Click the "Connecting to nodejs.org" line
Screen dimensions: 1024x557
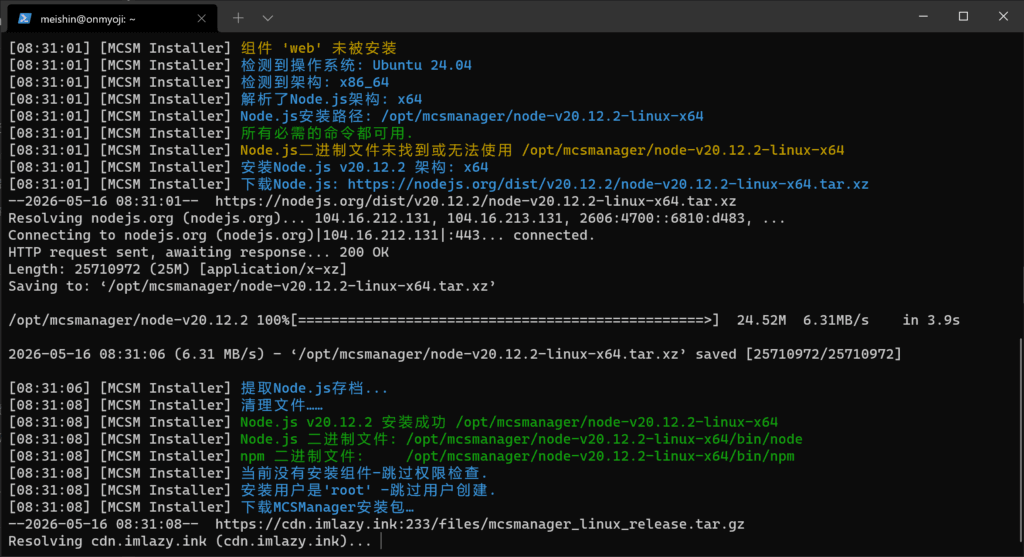pyautogui.click(x=301, y=235)
